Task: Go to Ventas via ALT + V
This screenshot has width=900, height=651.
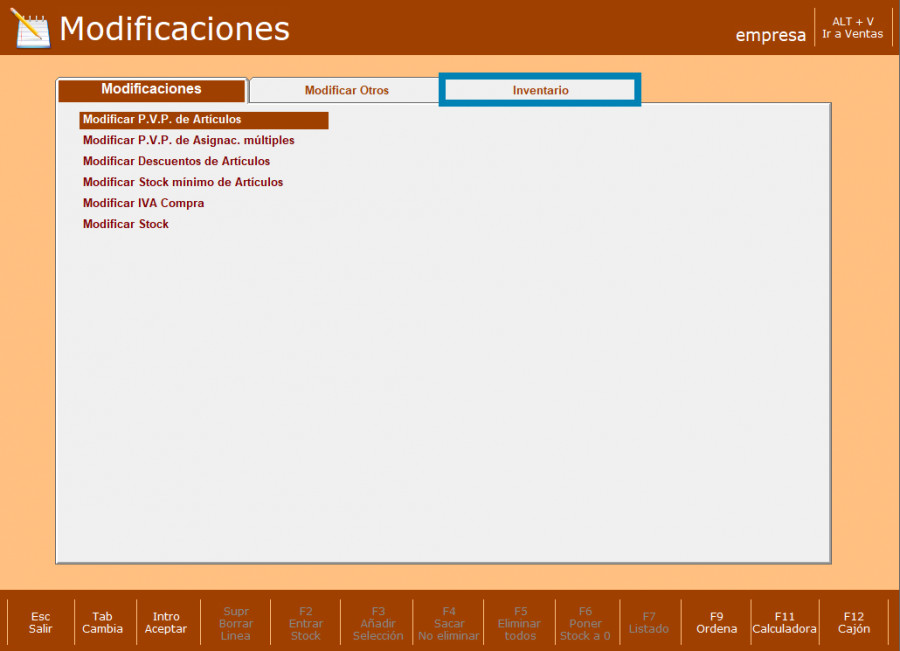Action: pos(852,27)
